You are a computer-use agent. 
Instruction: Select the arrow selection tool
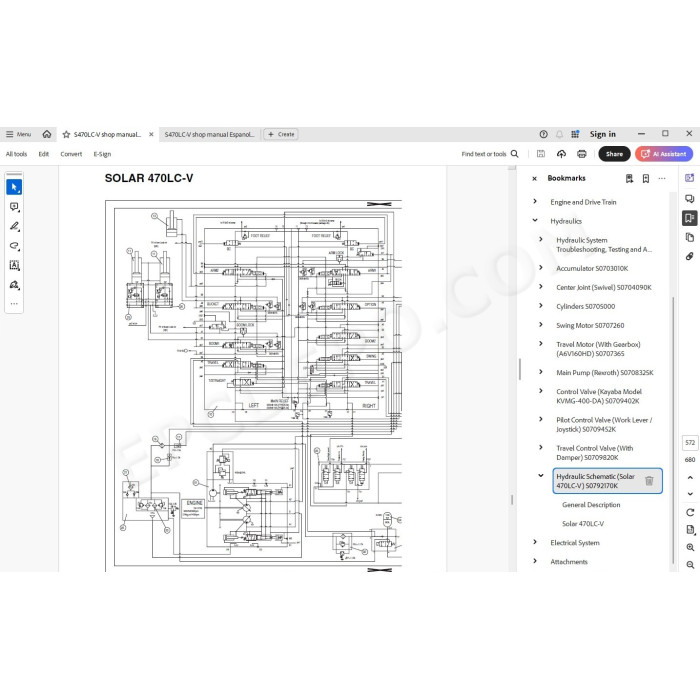[x=14, y=187]
